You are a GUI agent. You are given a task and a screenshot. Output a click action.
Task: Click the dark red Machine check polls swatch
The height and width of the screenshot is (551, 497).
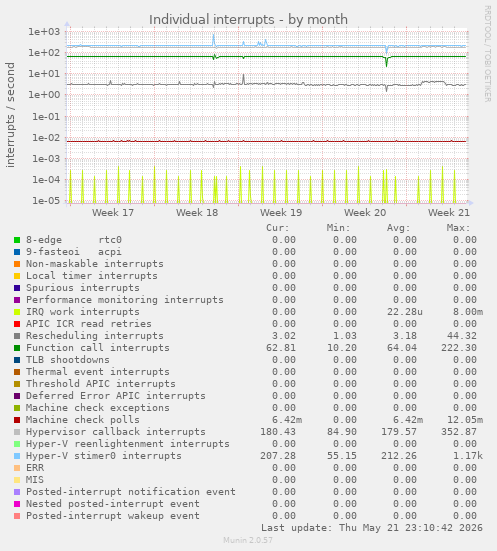point(17,420)
